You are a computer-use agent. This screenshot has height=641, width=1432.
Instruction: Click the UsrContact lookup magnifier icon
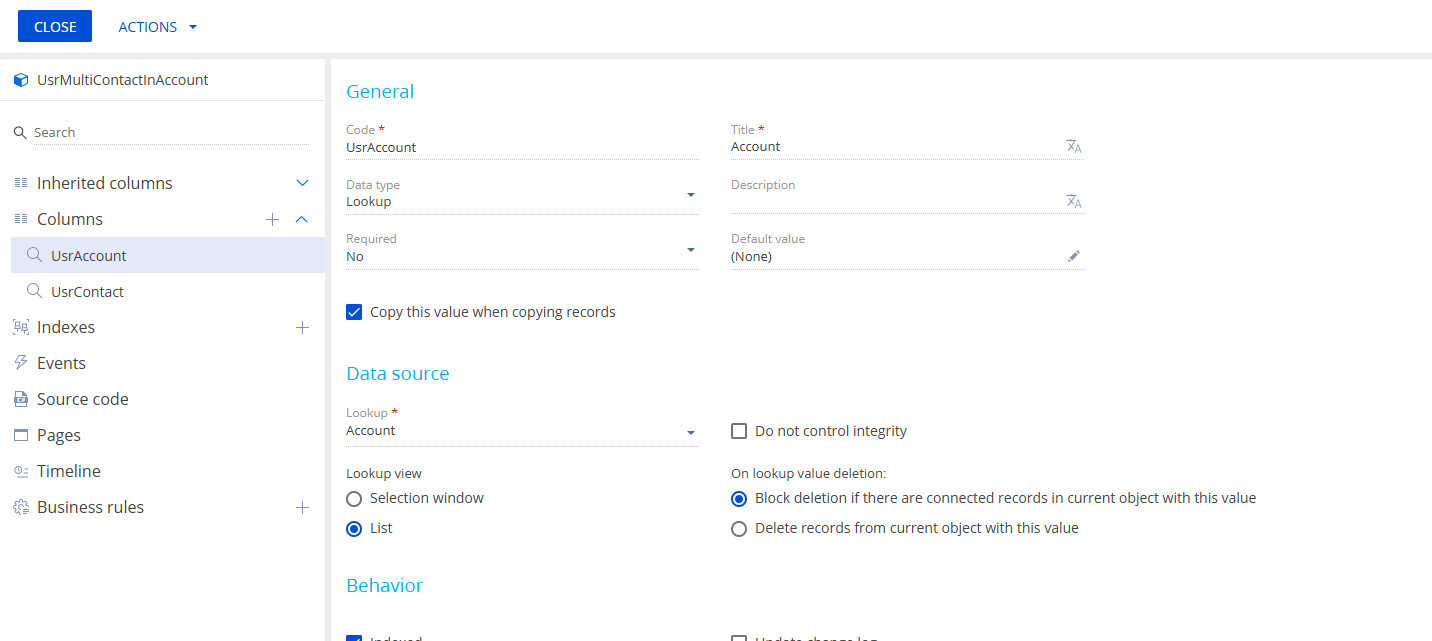click(x=35, y=291)
